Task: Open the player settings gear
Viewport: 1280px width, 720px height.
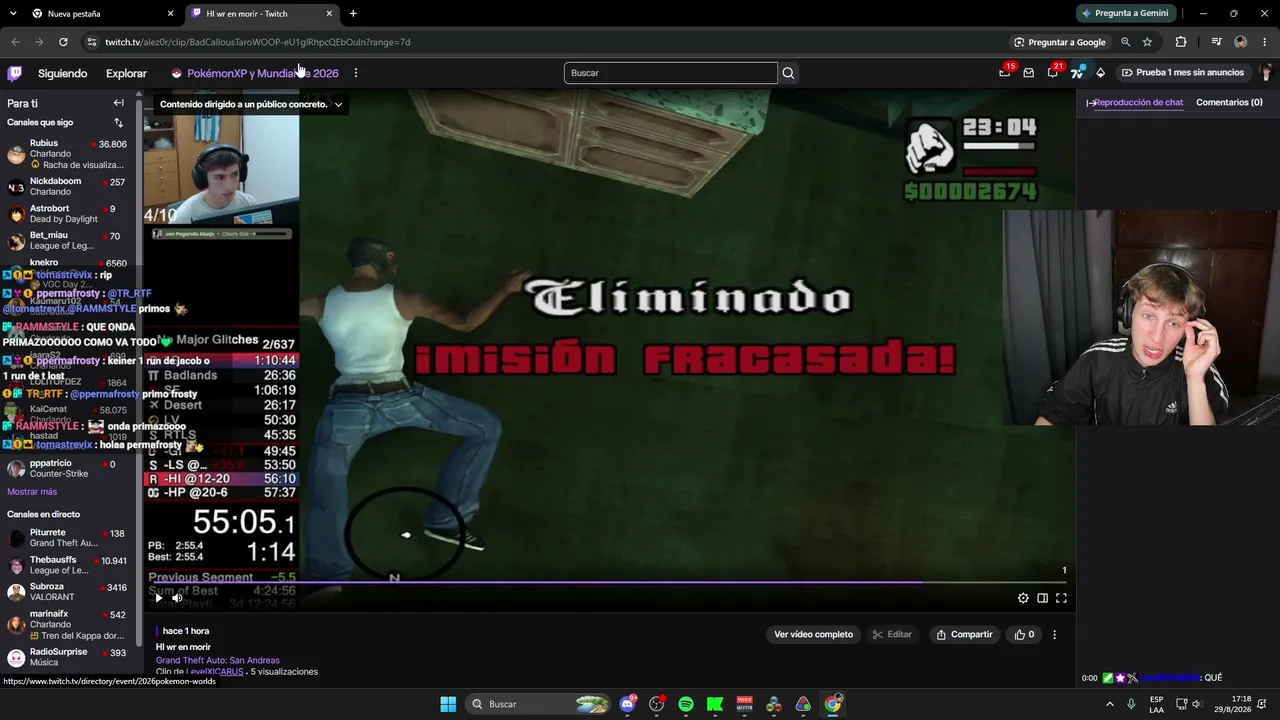Action: coord(1023,598)
